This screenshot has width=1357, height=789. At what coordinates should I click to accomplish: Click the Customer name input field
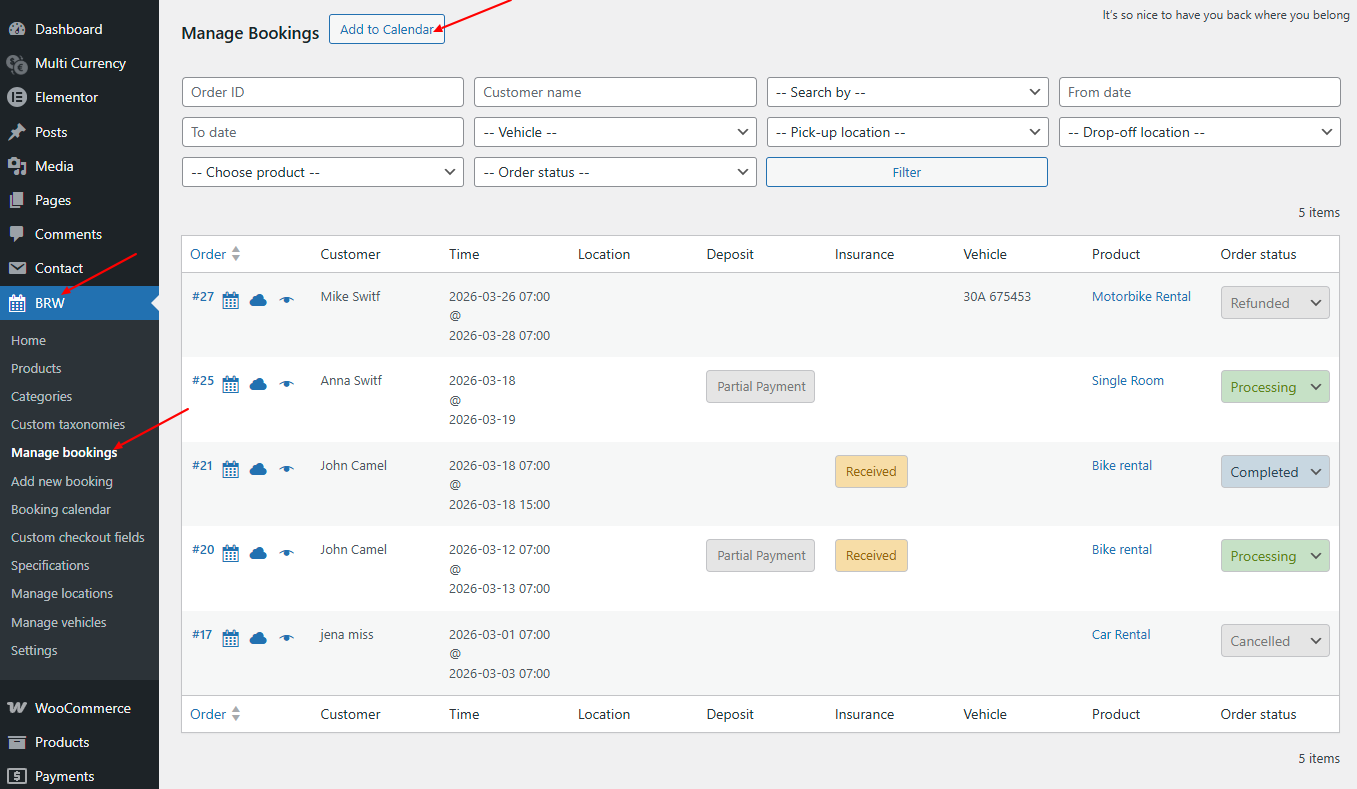point(615,92)
